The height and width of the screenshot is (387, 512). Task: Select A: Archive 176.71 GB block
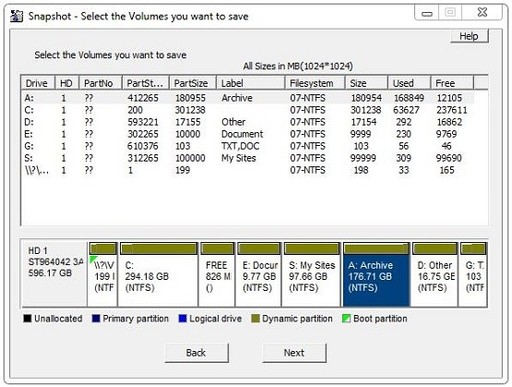click(x=376, y=274)
